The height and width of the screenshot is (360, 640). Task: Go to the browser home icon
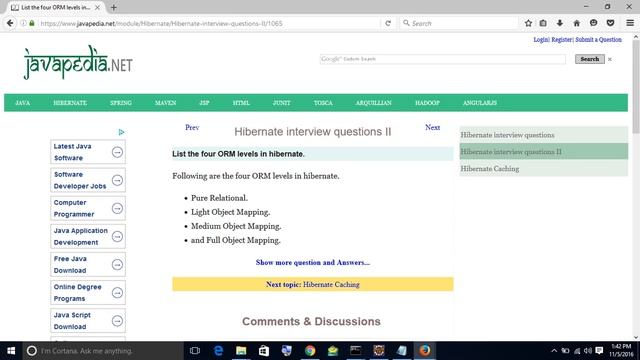pyautogui.click(x=576, y=23)
